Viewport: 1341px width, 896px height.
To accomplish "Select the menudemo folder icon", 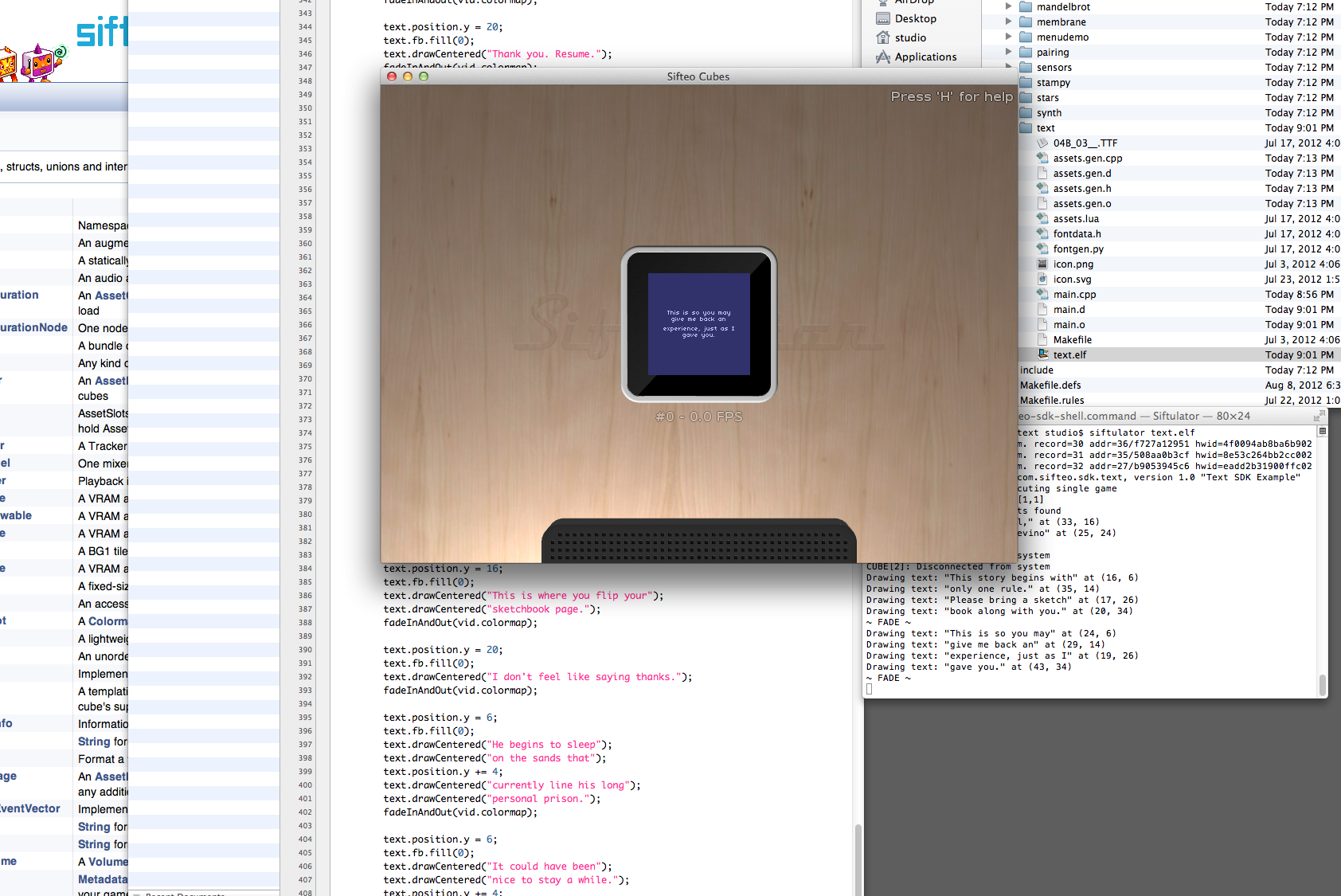I will 1026,37.
